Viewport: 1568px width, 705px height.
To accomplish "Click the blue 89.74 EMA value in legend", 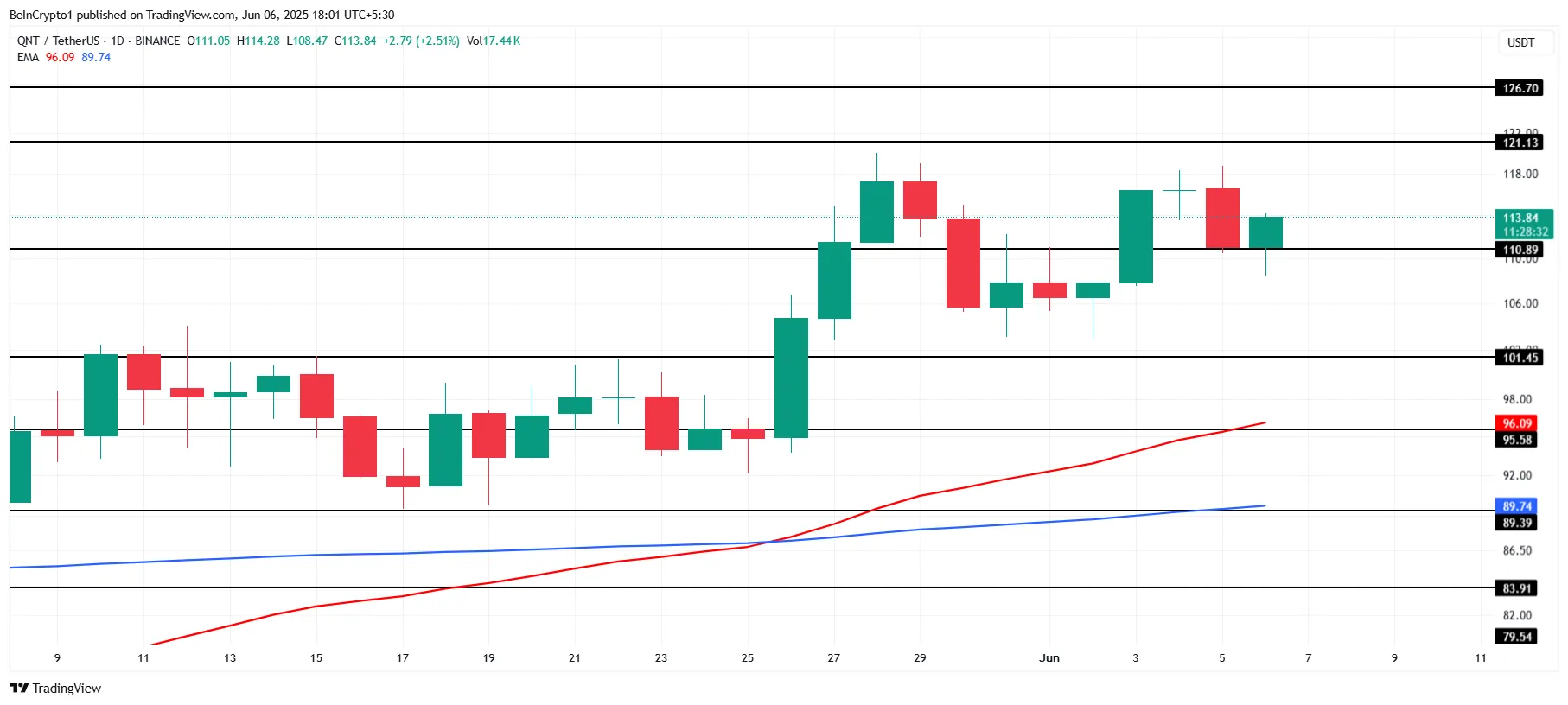I will tap(96, 57).
